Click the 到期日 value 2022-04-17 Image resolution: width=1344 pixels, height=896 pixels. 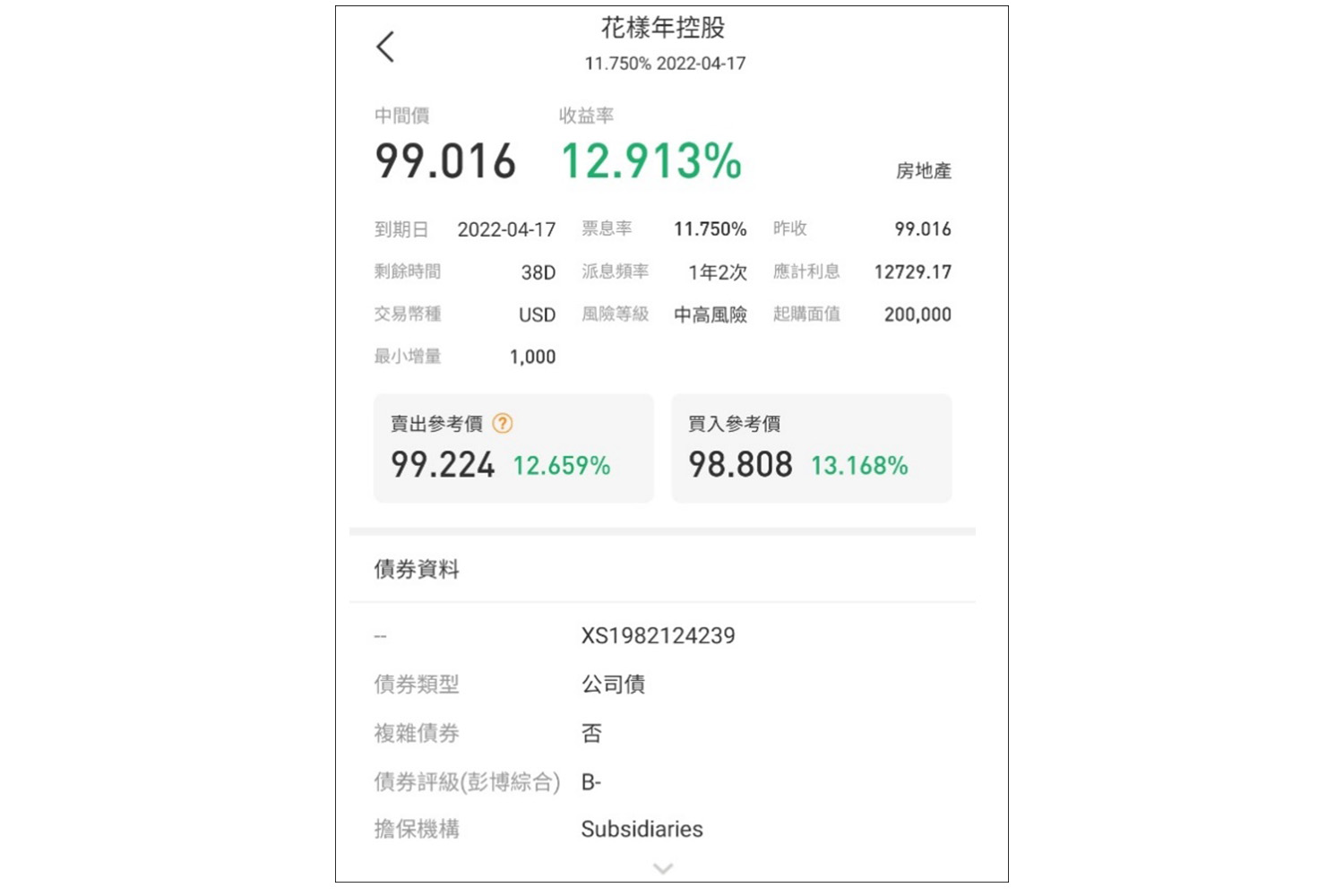pos(506,229)
